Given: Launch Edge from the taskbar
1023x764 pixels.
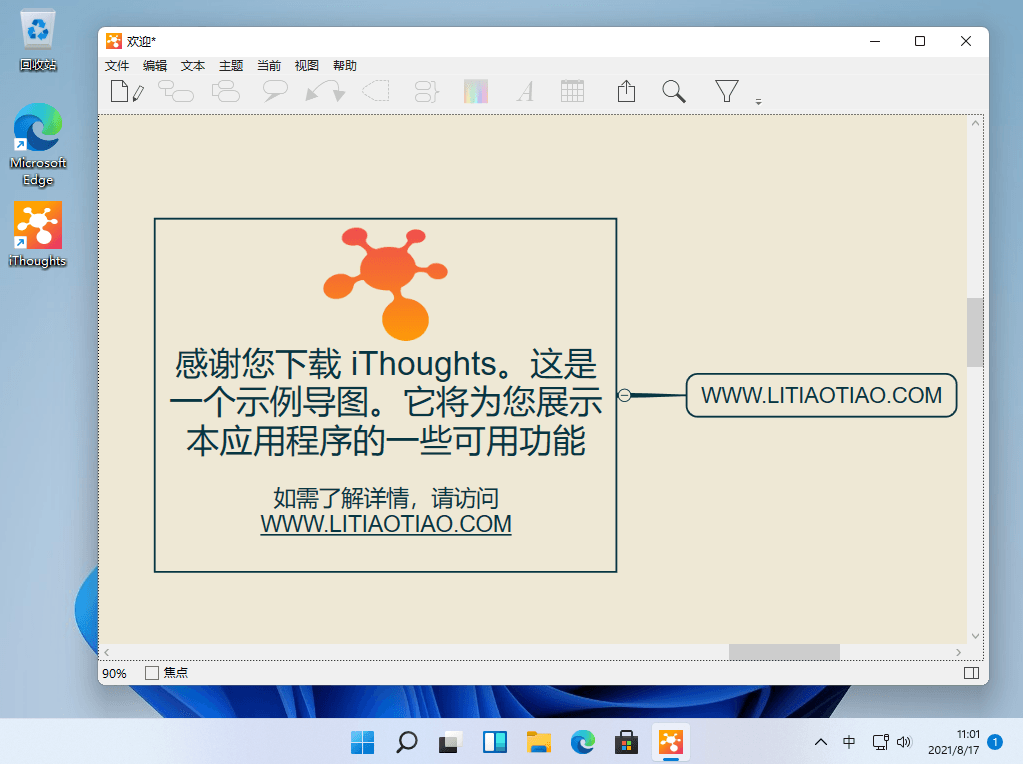Looking at the screenshot, I should [x=583, y=742].
